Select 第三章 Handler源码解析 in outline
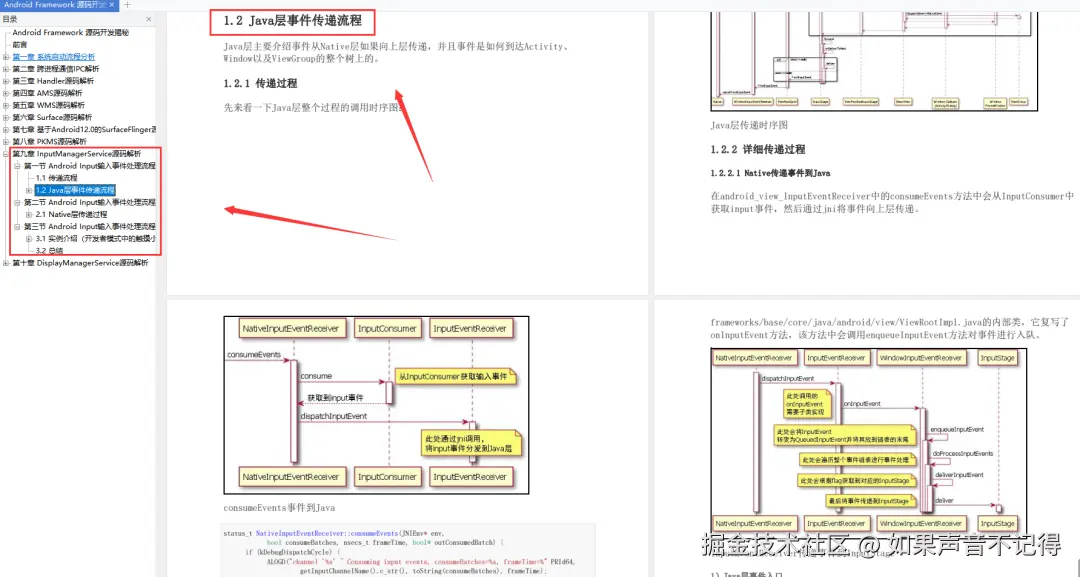 tap(53, 81)
